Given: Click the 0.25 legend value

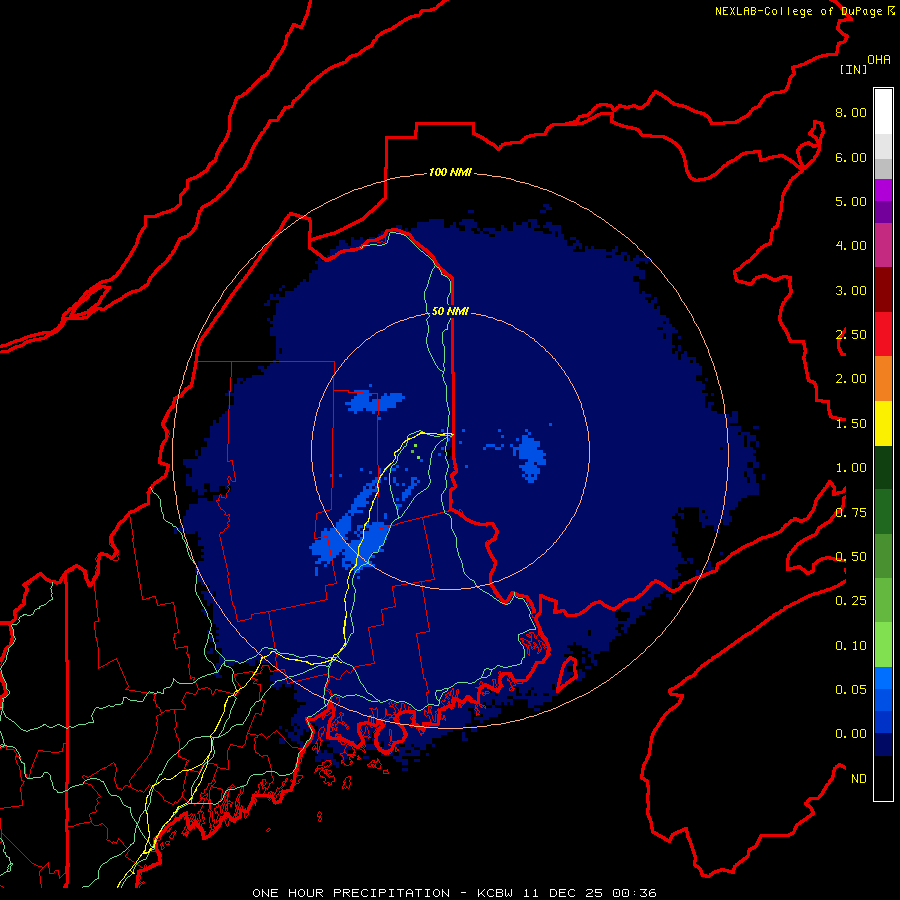Looking at the screenshot, I should 851,601.
